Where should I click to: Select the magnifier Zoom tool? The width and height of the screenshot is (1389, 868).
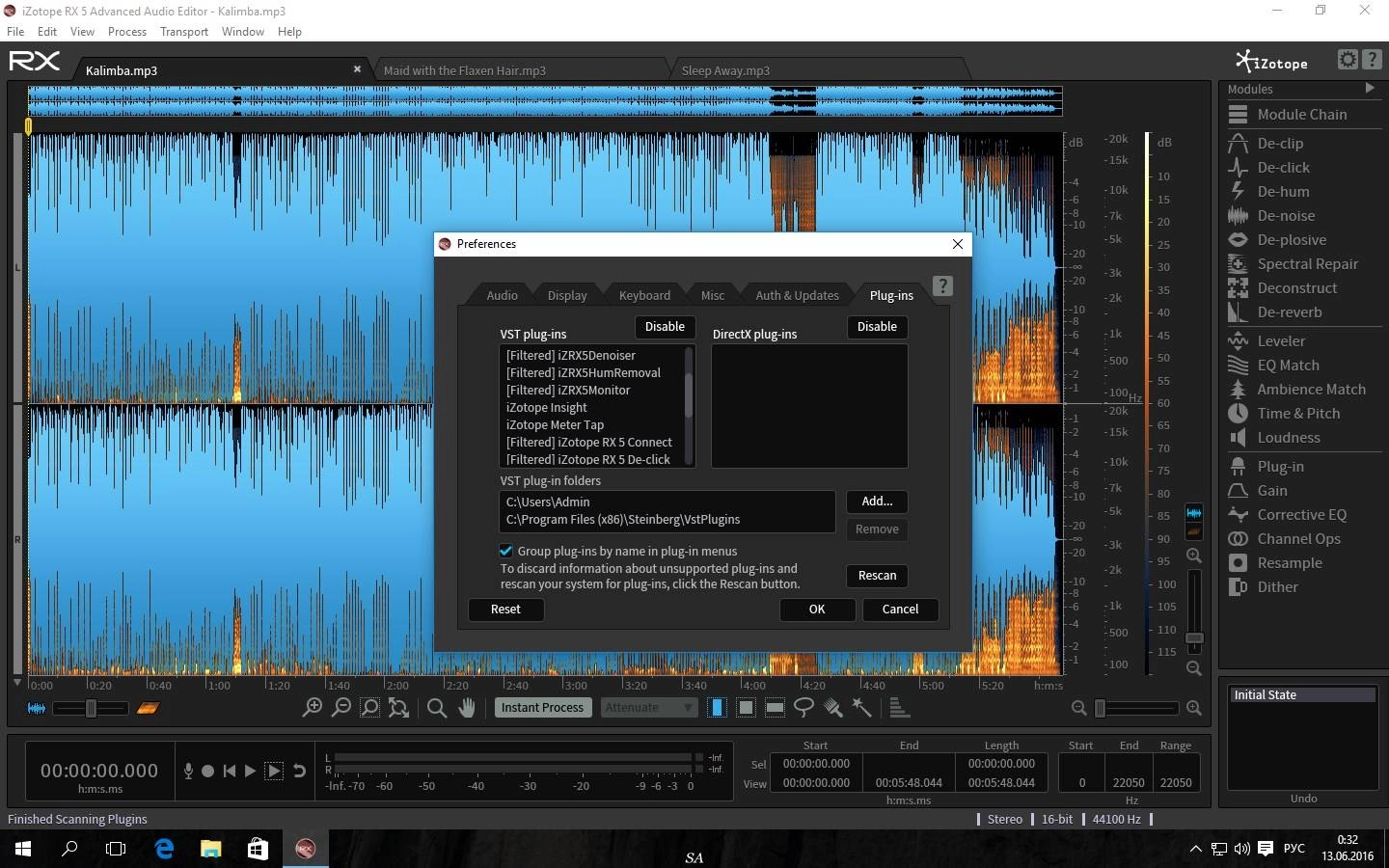click(436, 708)
